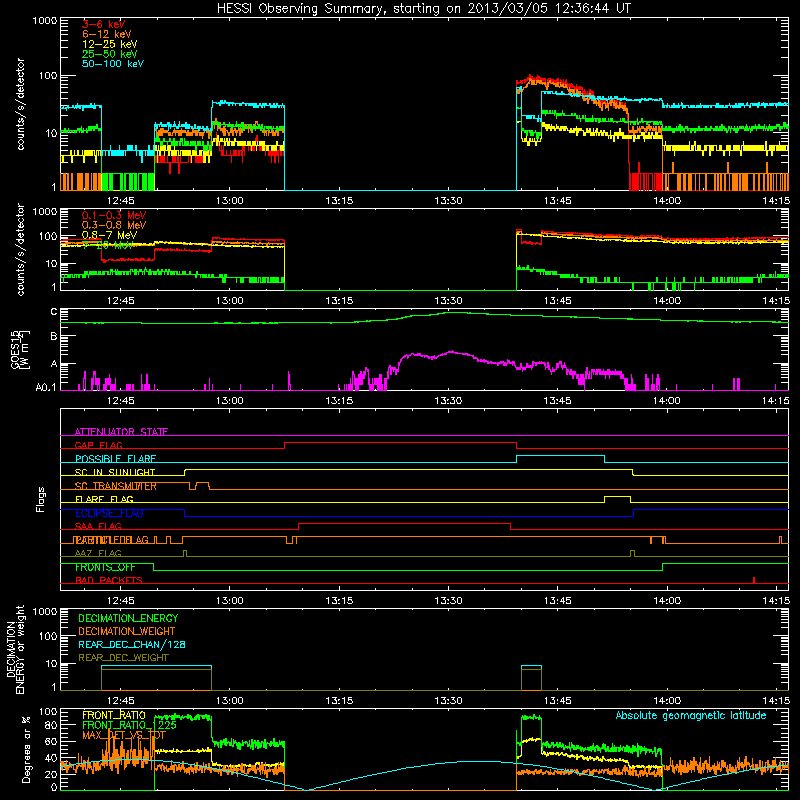
Task: Click the DECIMATION_ENERGY legend label
Action: (128, 618)
